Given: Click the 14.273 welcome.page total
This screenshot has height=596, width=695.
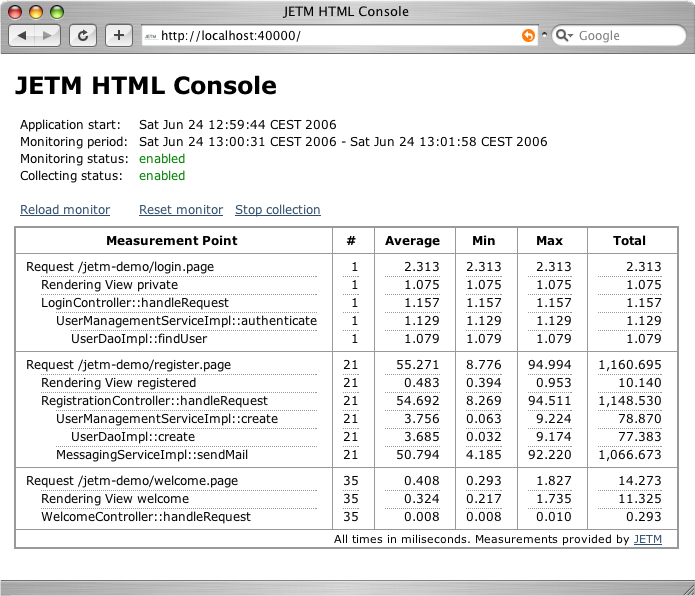Looking at the screenshot, I should pyautogui.click(x=640, y=481).
